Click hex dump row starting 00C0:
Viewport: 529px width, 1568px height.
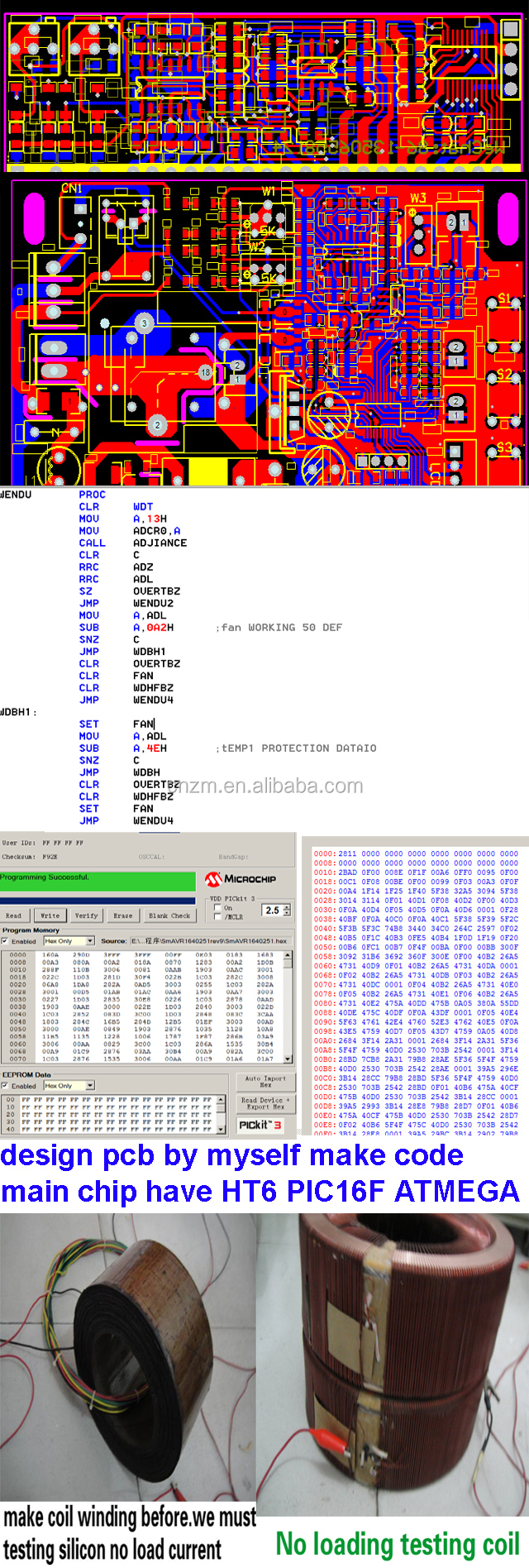(417, 1078)
